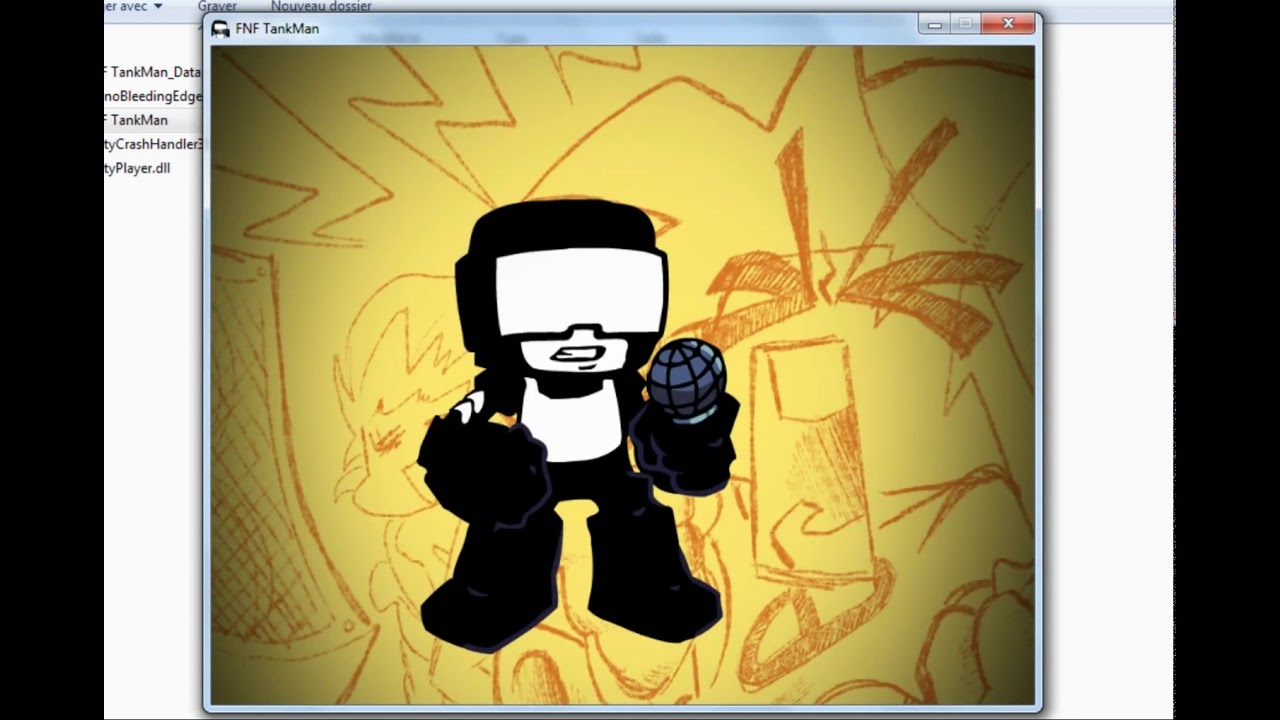Screen dimensions: 1280x720
Task: Close the FNF TankMan window
Action: (x=1007, y=24)
